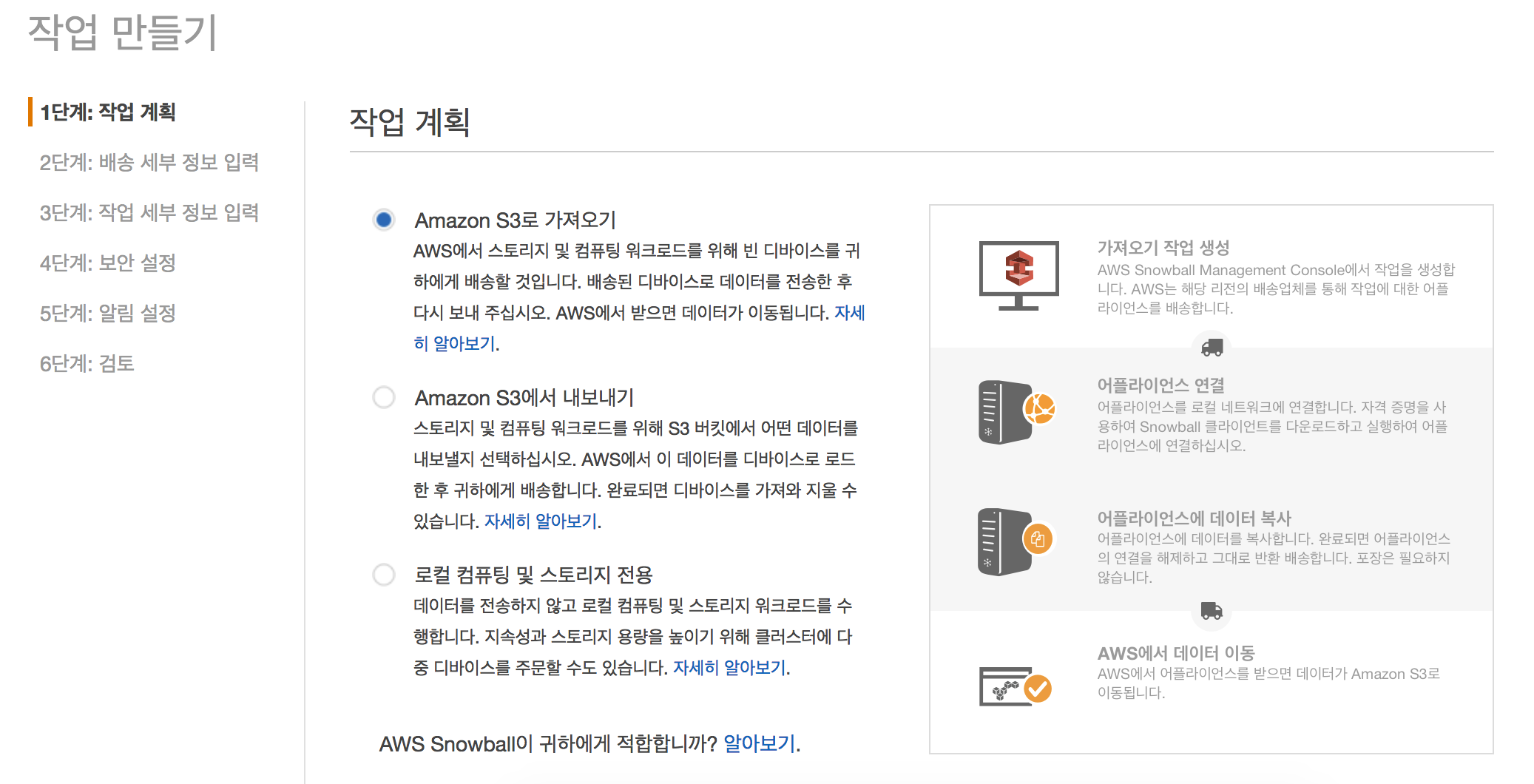This screenshot has height=784, width=1534.
Task: Click the appliance network icon for 어플라이언스 연결
Action: tap(1016, 412)
